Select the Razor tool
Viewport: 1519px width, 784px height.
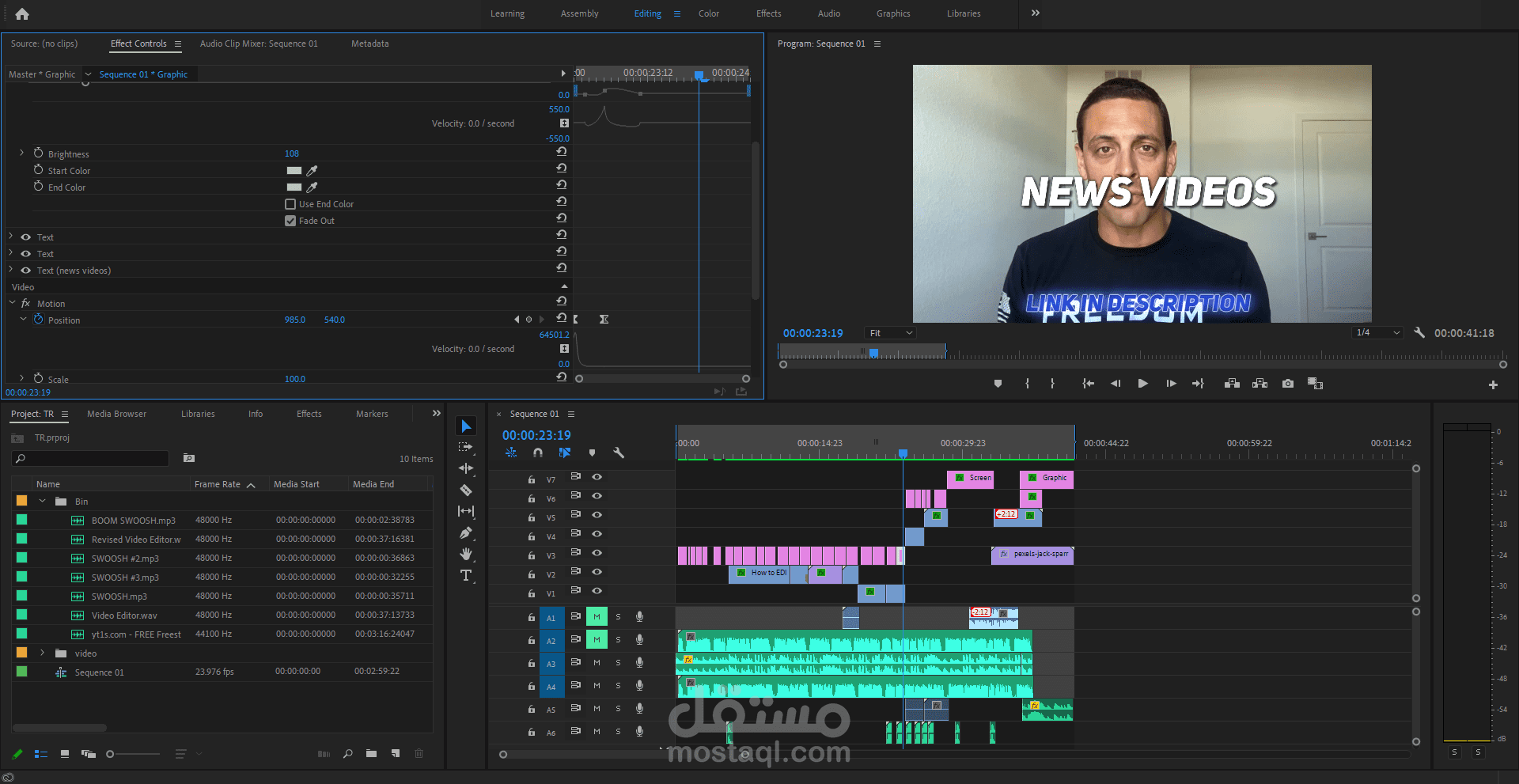(466, 490)
